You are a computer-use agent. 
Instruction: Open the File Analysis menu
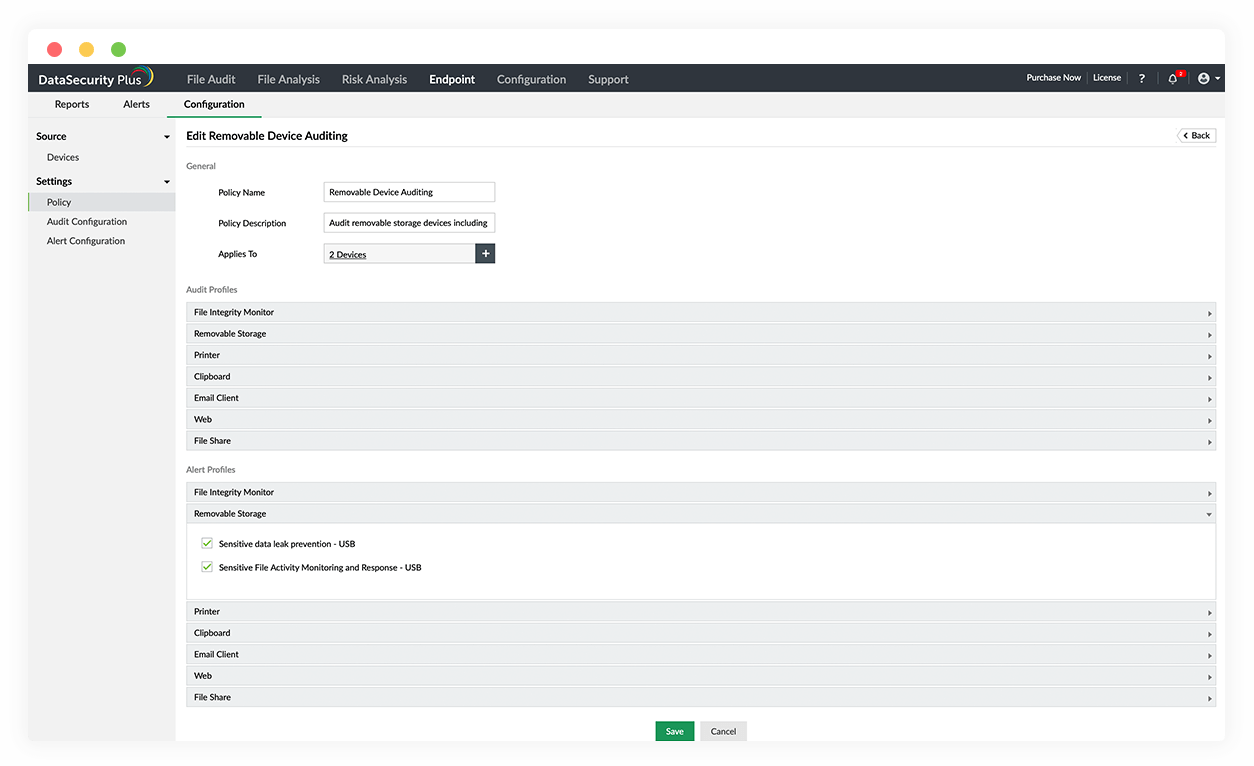(289, 79)
